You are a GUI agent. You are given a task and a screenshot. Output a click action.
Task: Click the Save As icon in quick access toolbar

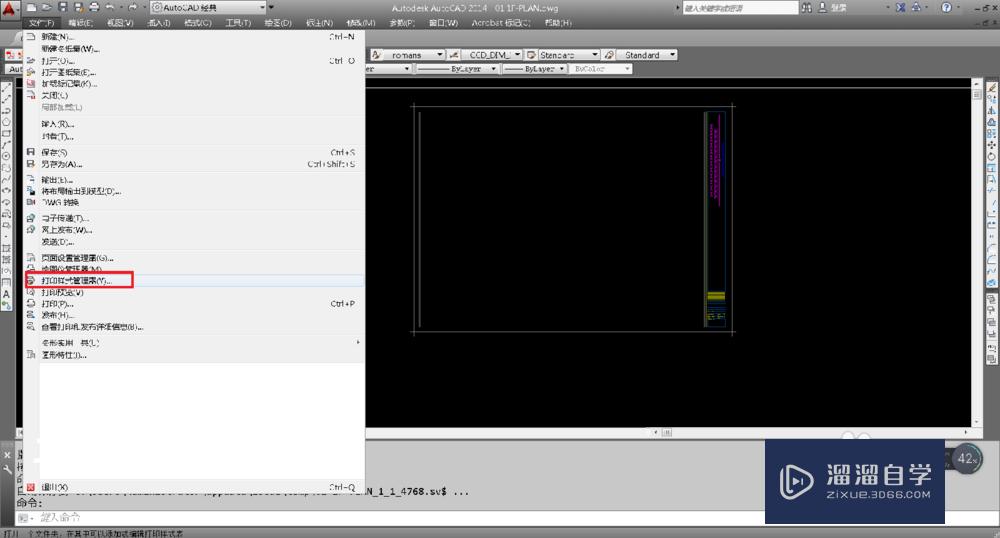(x=78, y=8)
